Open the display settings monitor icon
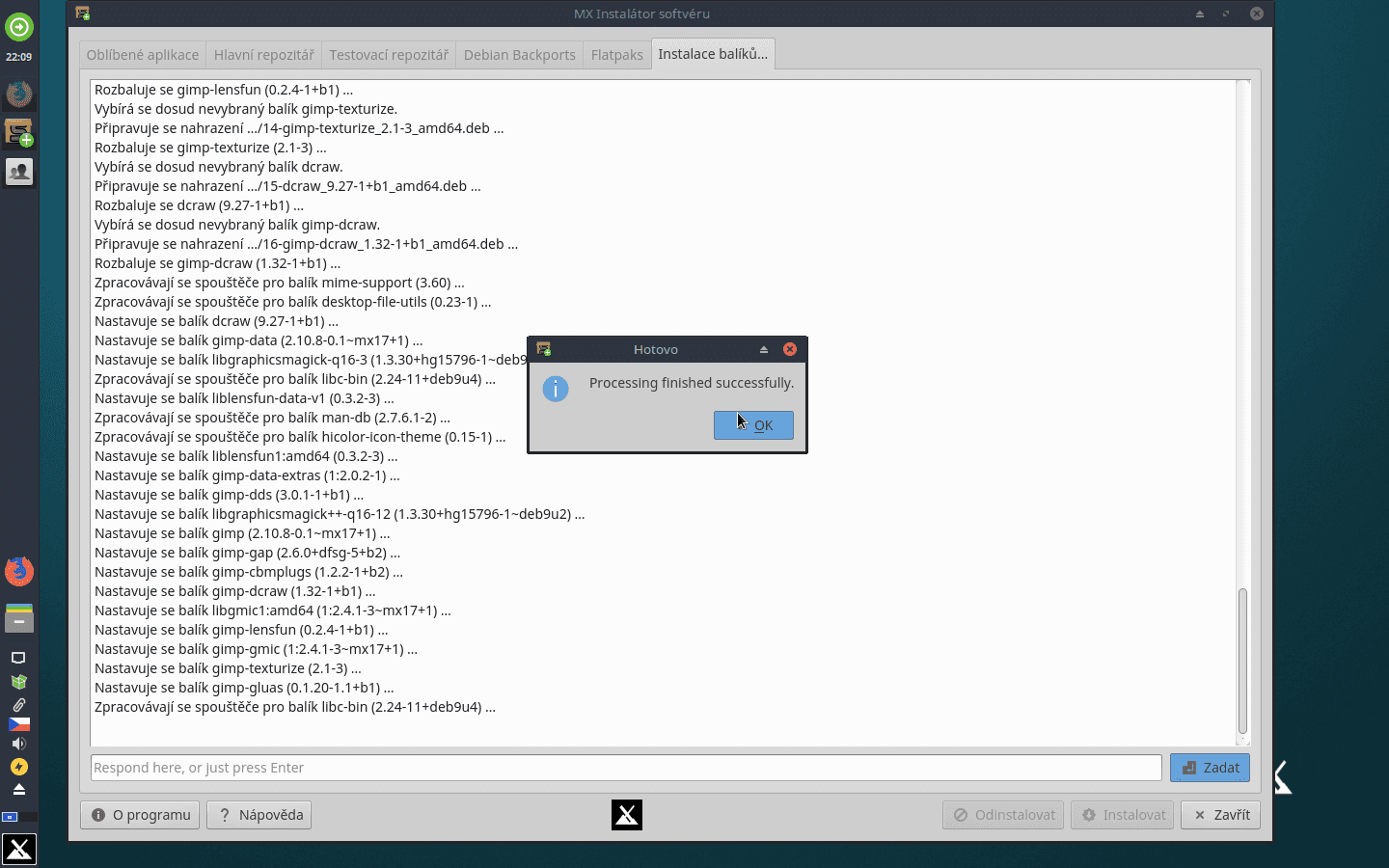 click(19, 658)
